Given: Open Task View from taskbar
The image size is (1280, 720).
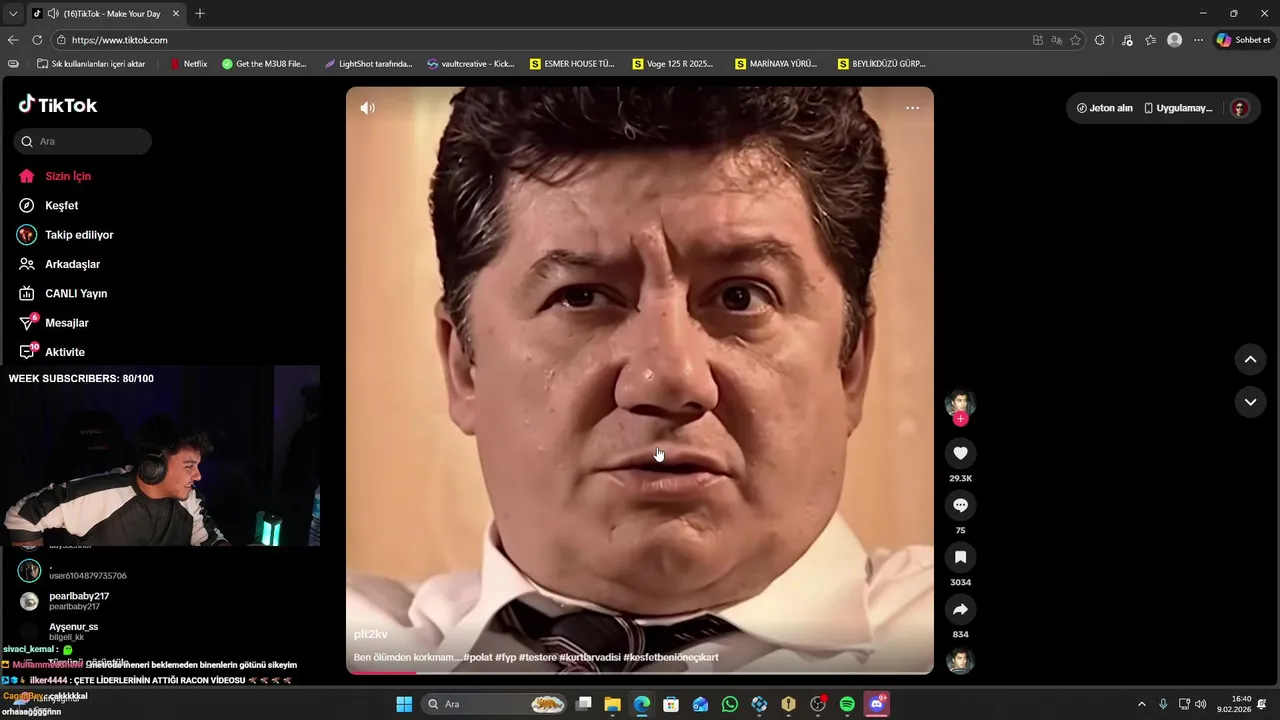Looking at the screenshot, I should (x=584, y=704).
